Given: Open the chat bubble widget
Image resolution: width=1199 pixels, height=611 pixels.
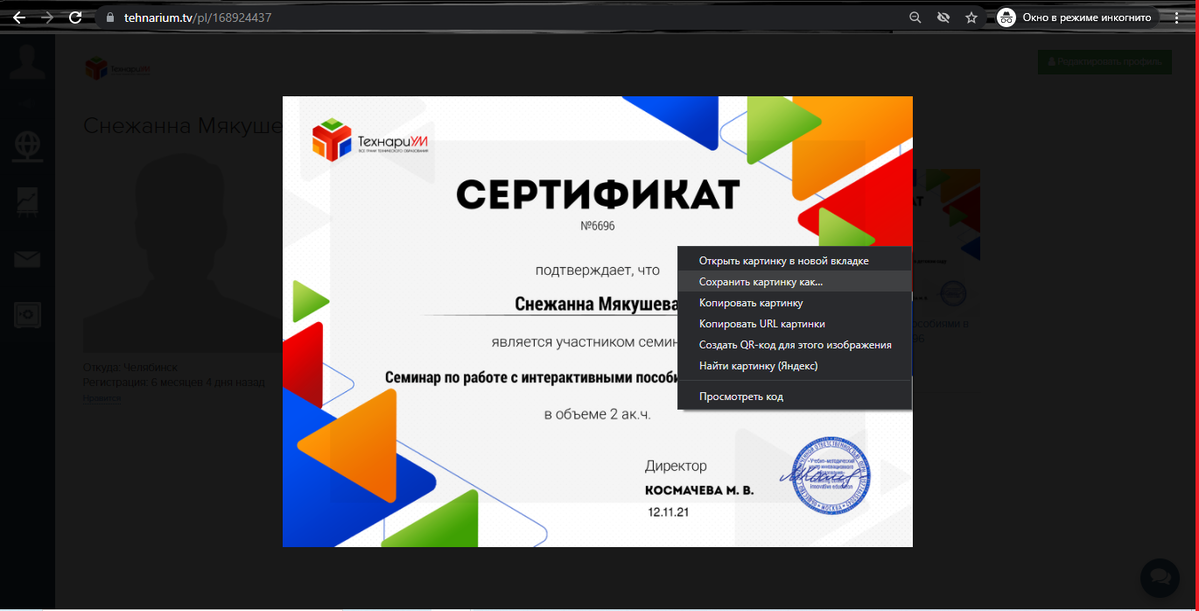Looking at the screenshot, I should coord(1159,577).
